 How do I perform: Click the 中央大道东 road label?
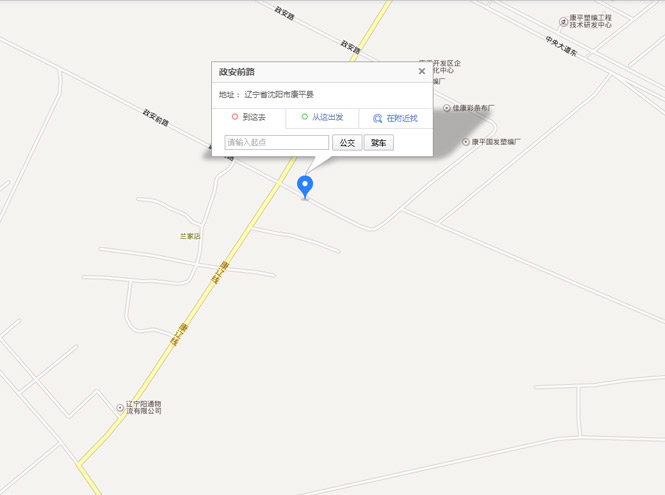click(x=561, y=46)
